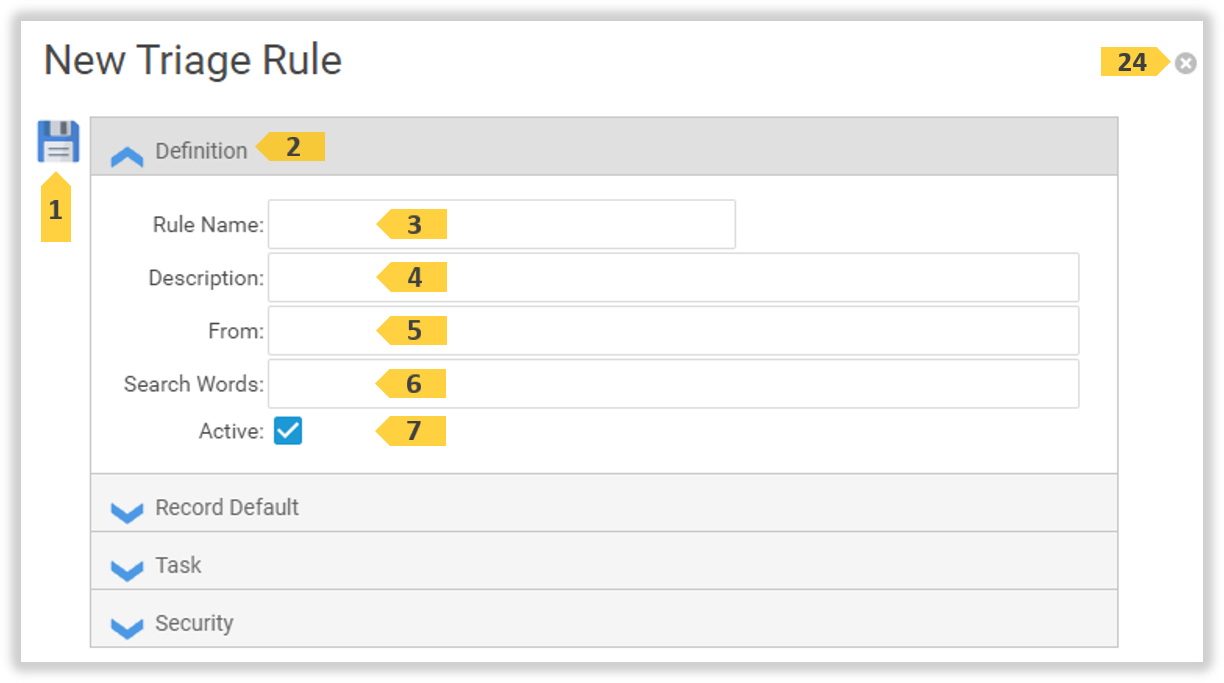
Task: Open the Security section header text
Action: (x=194, y=624)
